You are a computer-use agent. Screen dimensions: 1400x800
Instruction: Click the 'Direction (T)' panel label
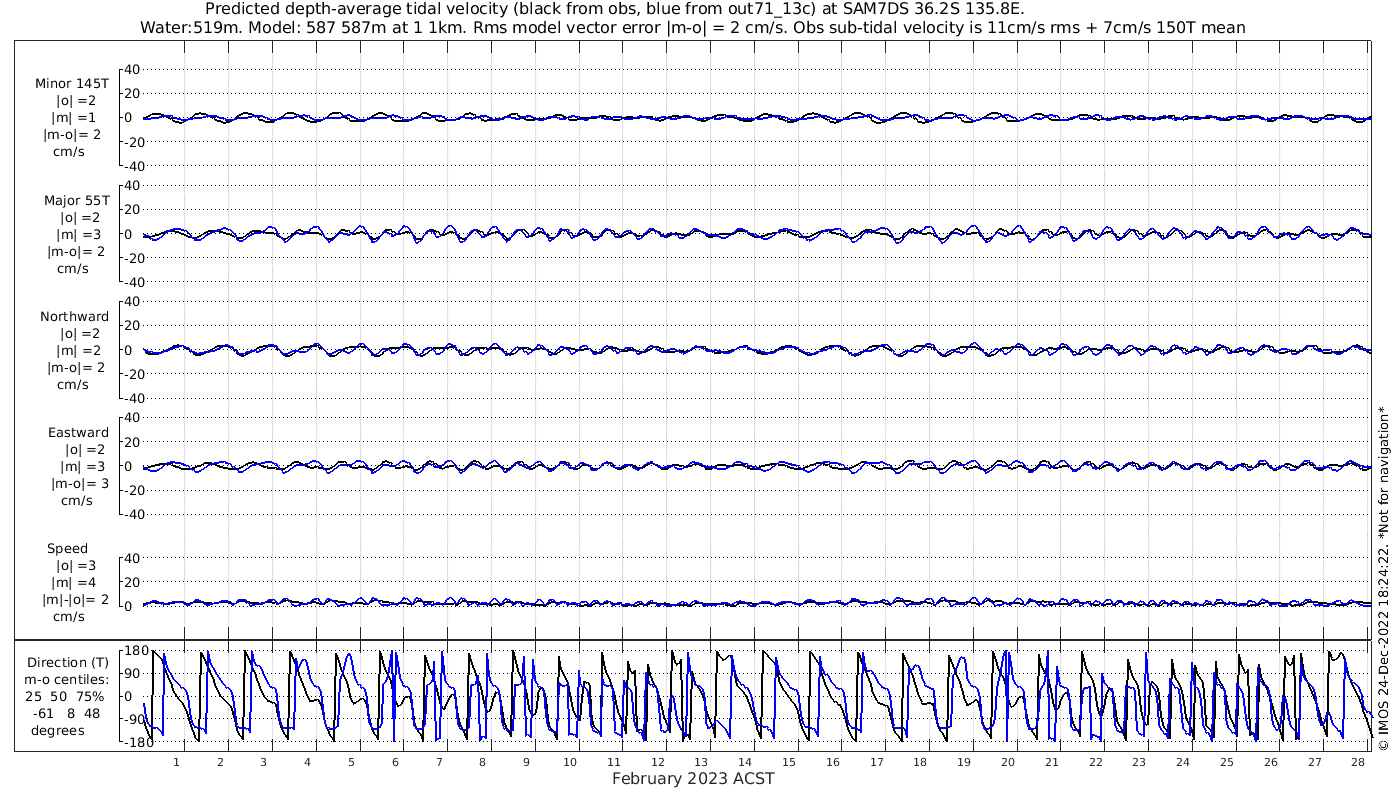point(67,662)
